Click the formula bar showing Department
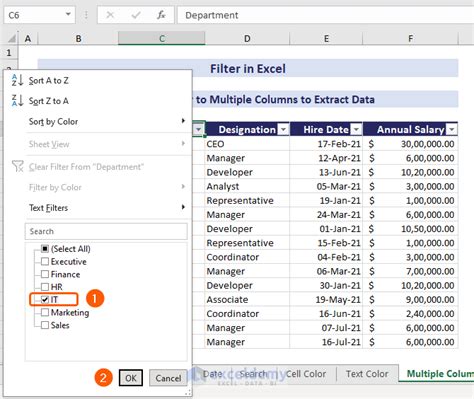Image resolution: width=474 pixels, height=399 pixels. (325, 15)
